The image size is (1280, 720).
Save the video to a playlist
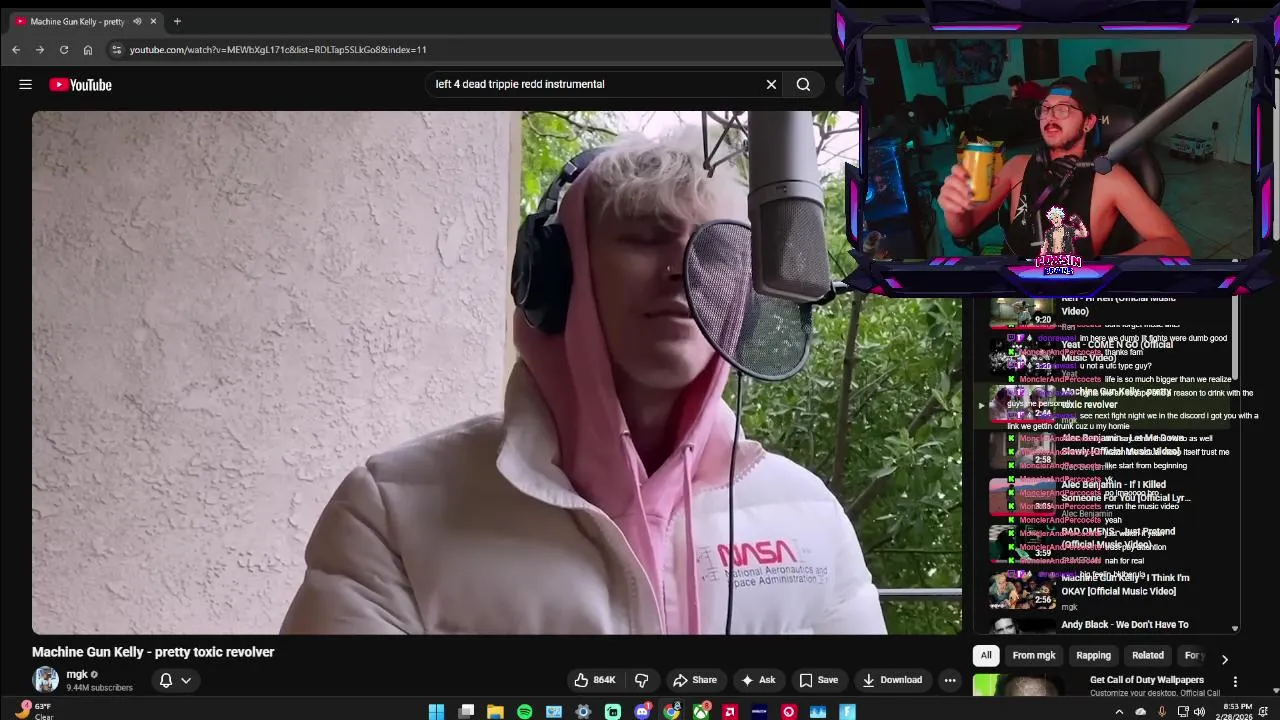click(818, 680)
